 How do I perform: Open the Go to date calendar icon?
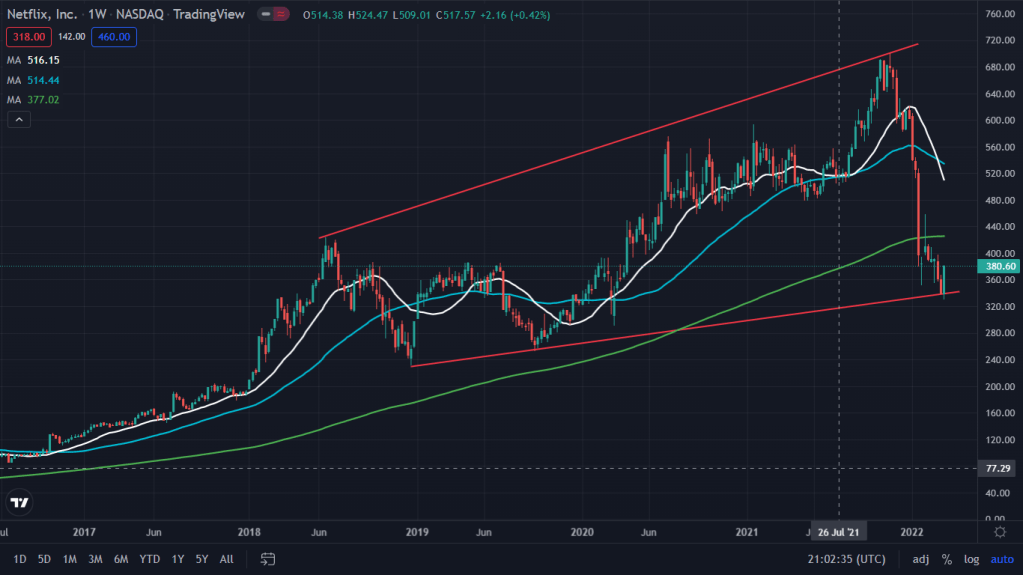(x=267, y=558)
